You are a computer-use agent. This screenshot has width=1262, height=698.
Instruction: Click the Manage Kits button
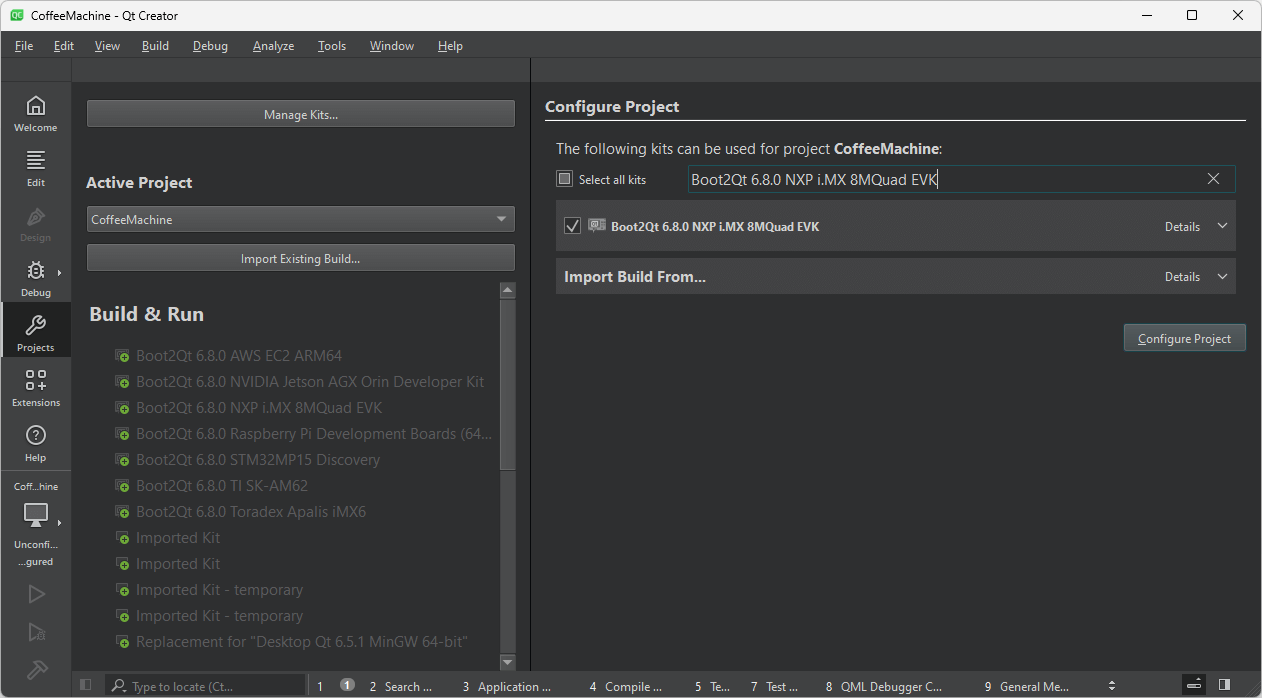coord(300,114)
